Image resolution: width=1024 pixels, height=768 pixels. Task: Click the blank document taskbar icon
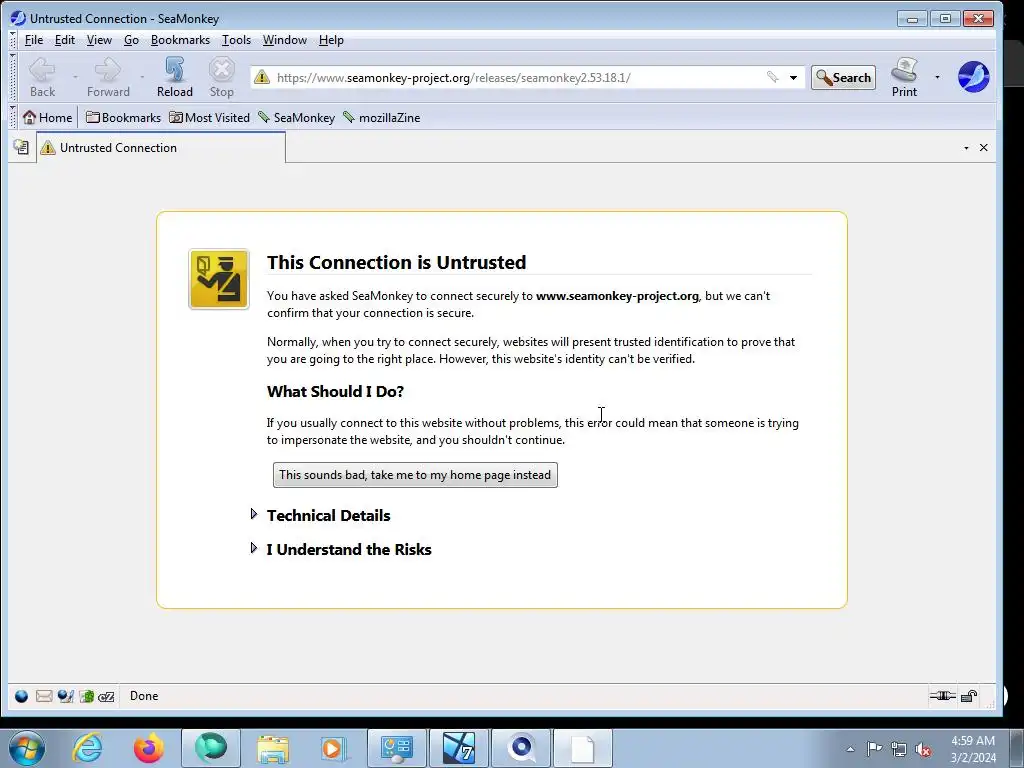pyautogui.click(x=583, y=748)
